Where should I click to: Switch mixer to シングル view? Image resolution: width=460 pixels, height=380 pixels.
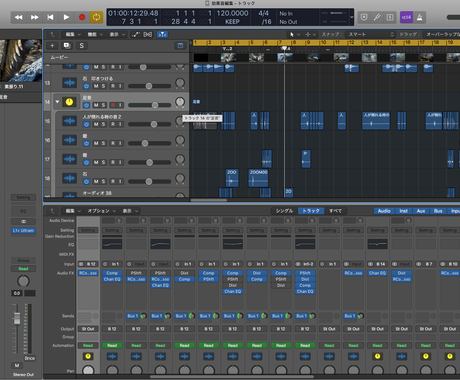[x=284, y=211]
